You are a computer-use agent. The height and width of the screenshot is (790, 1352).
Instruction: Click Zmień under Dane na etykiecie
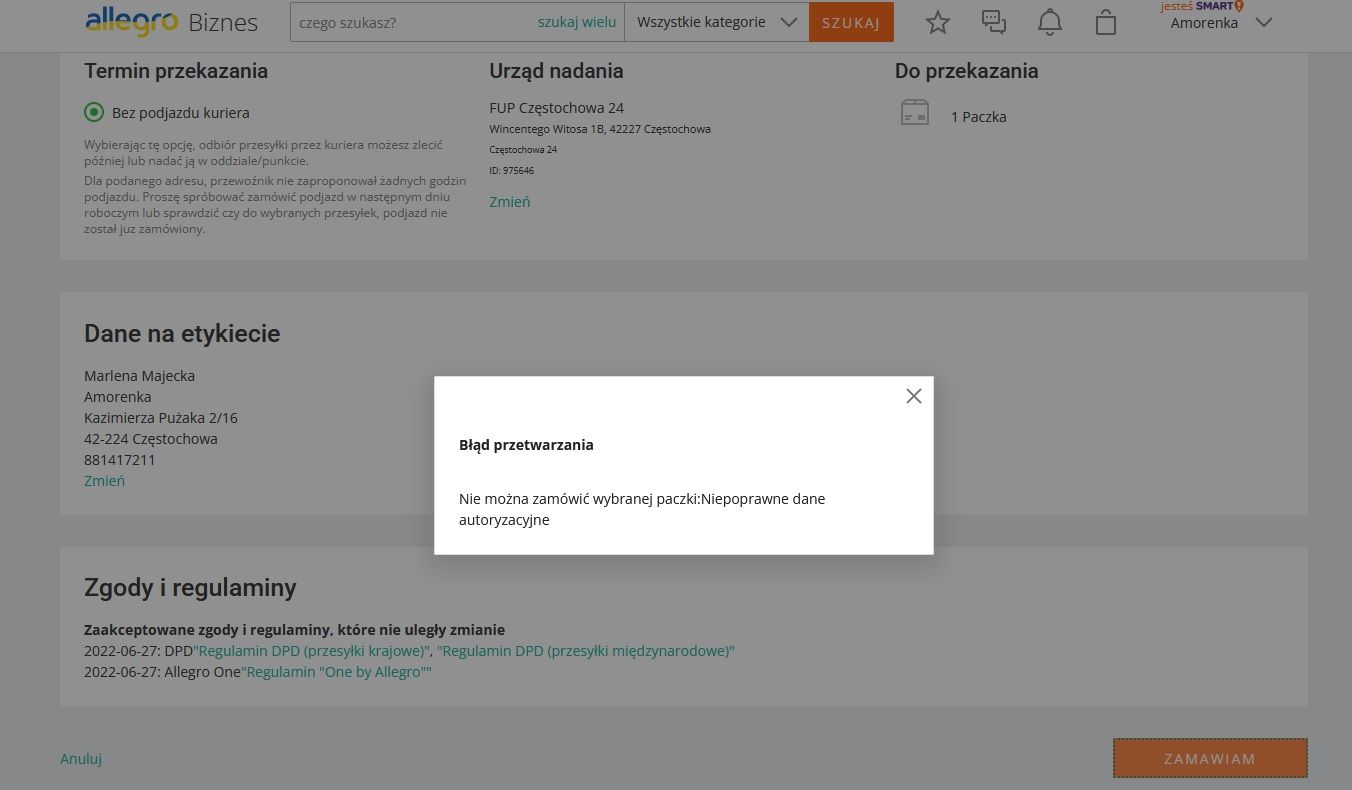click(104, 481)
